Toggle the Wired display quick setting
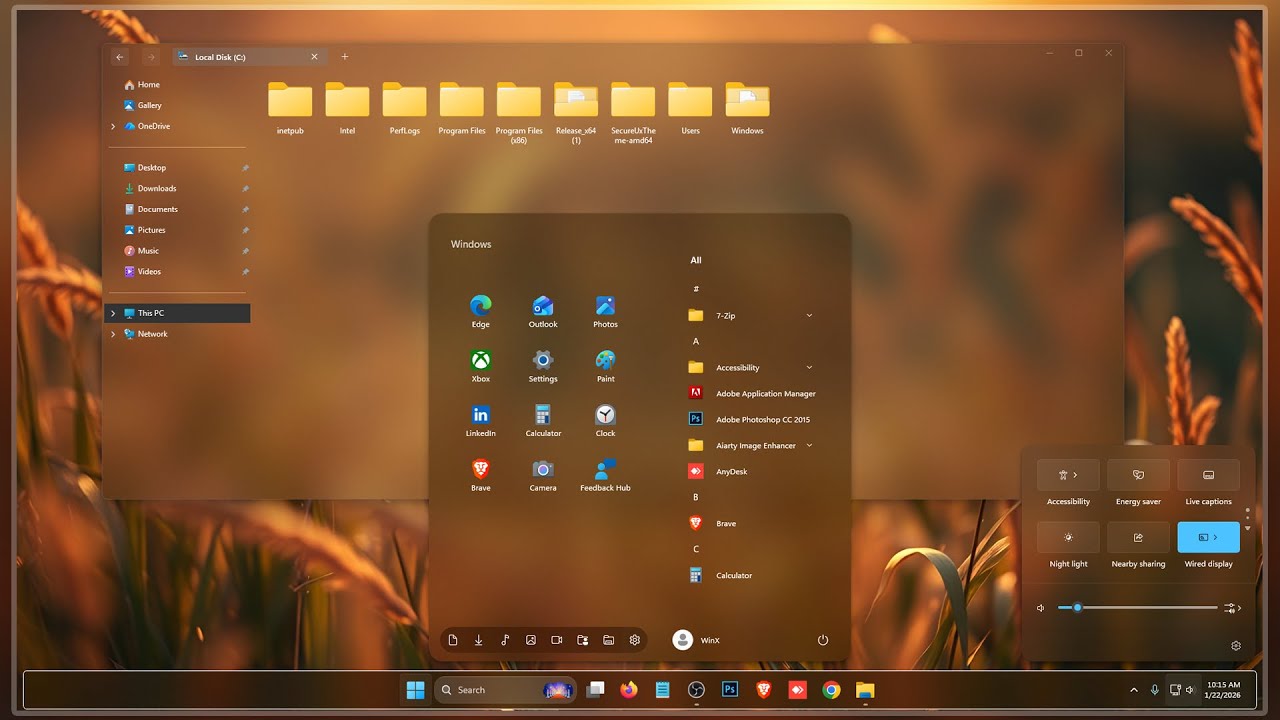1280x720 pixels. [1209, 537]
